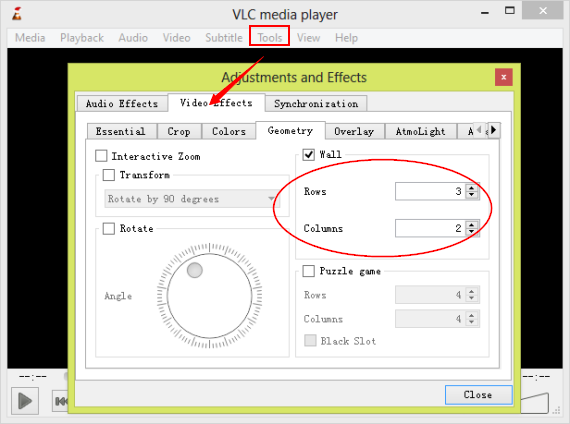Enable the Transform checkbox

tap(109, 175)
